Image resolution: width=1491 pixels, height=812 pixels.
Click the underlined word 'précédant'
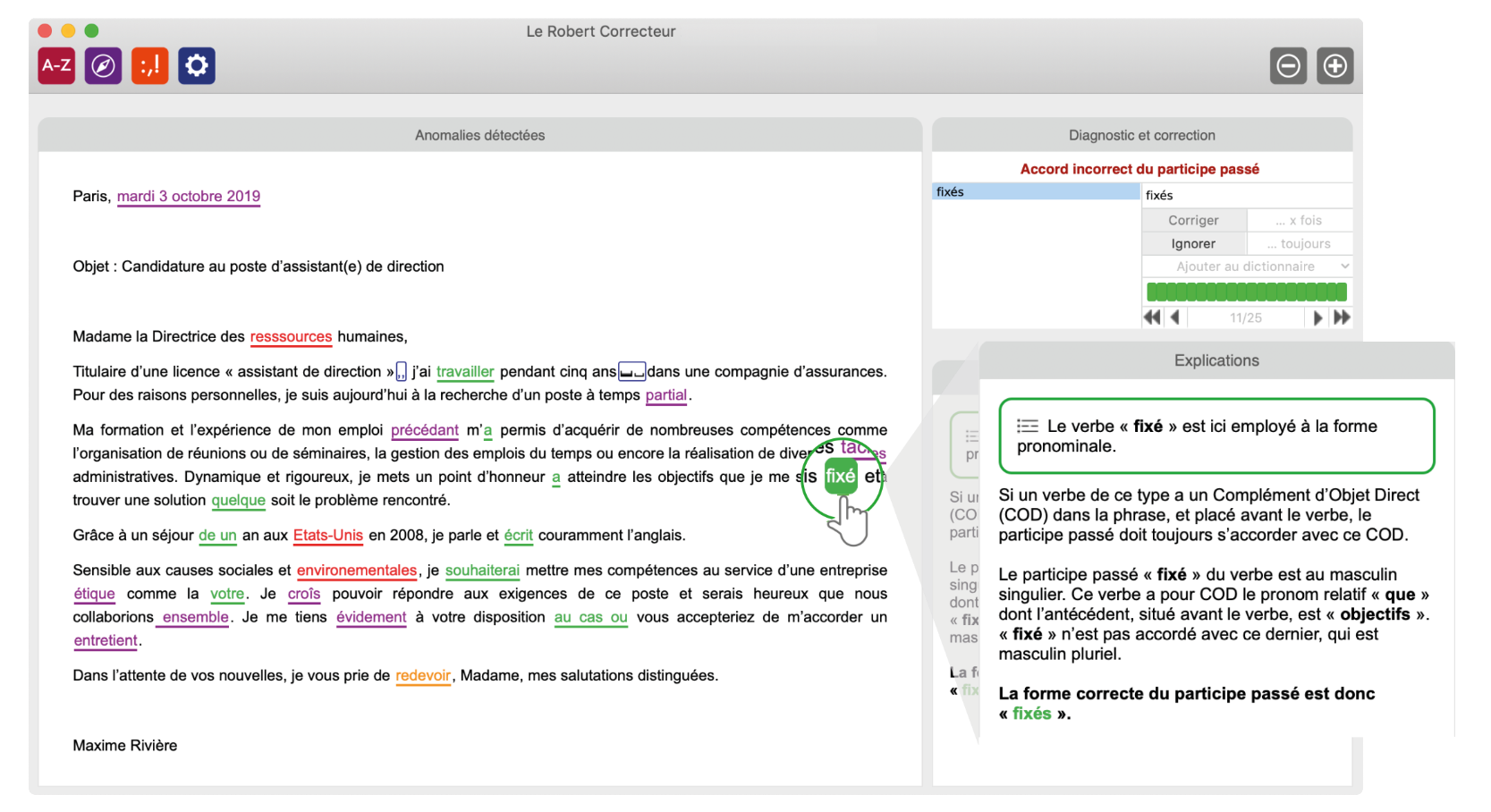(x=425, y=430)
